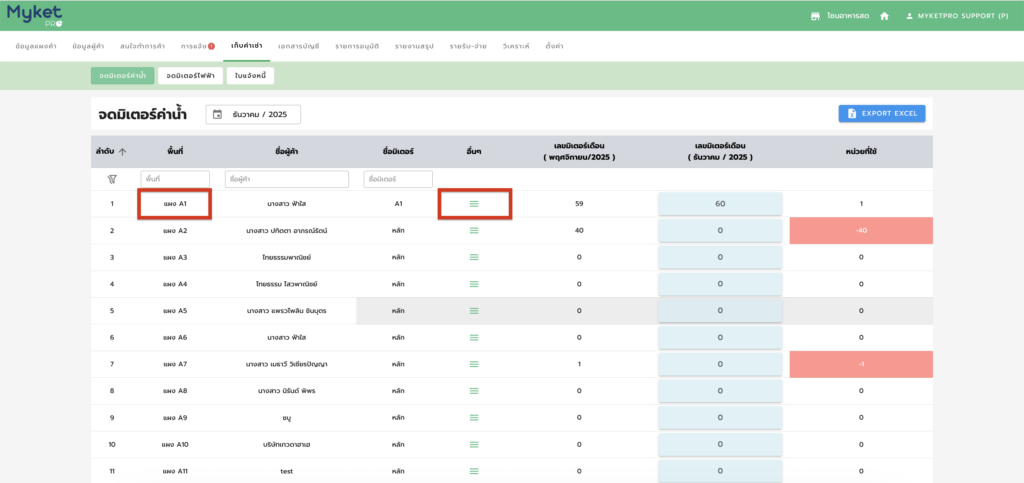Open the hamburger menu for แผง A1

(x=474, y=203)
